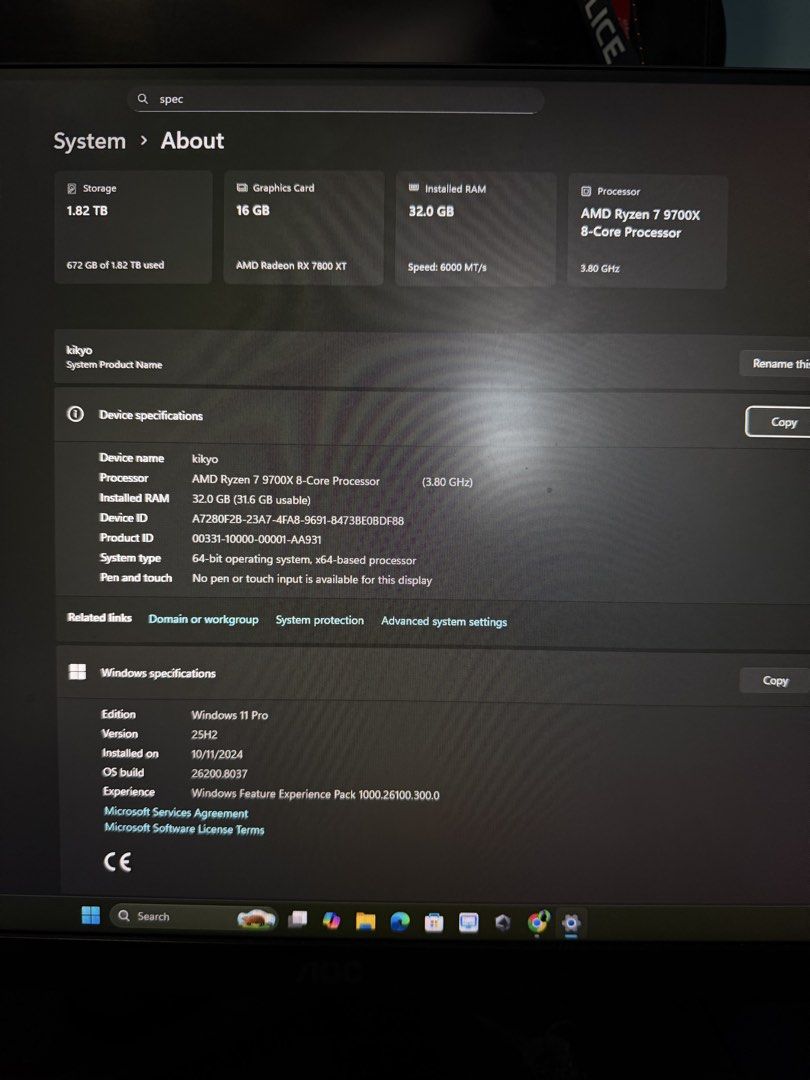This screenshot has width=810, height=1080.
Task: Click the Windows specifications logo icon
Action: coord(77,671)
